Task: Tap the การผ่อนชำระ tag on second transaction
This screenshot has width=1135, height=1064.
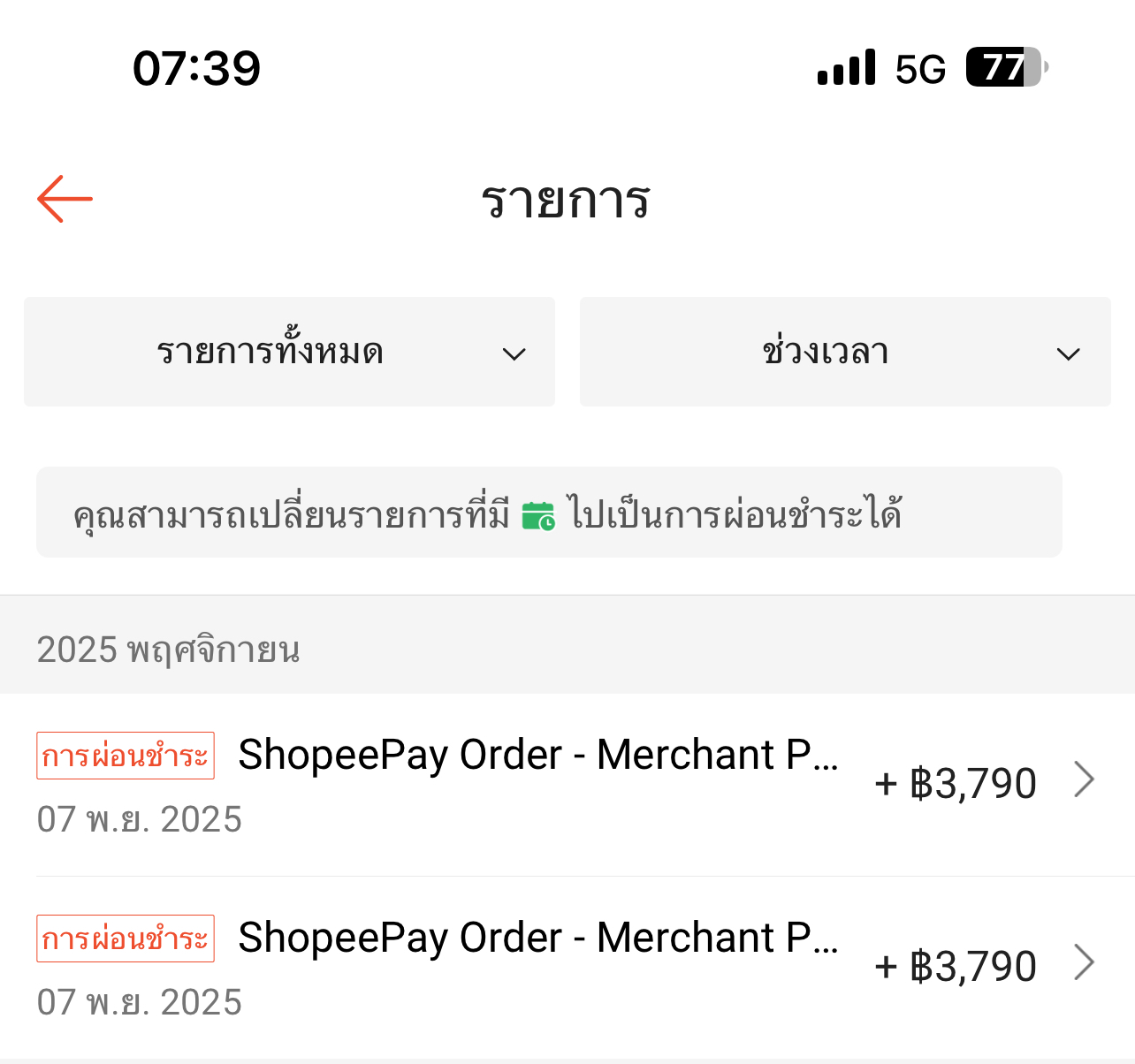Action: (x=126, y=939)
